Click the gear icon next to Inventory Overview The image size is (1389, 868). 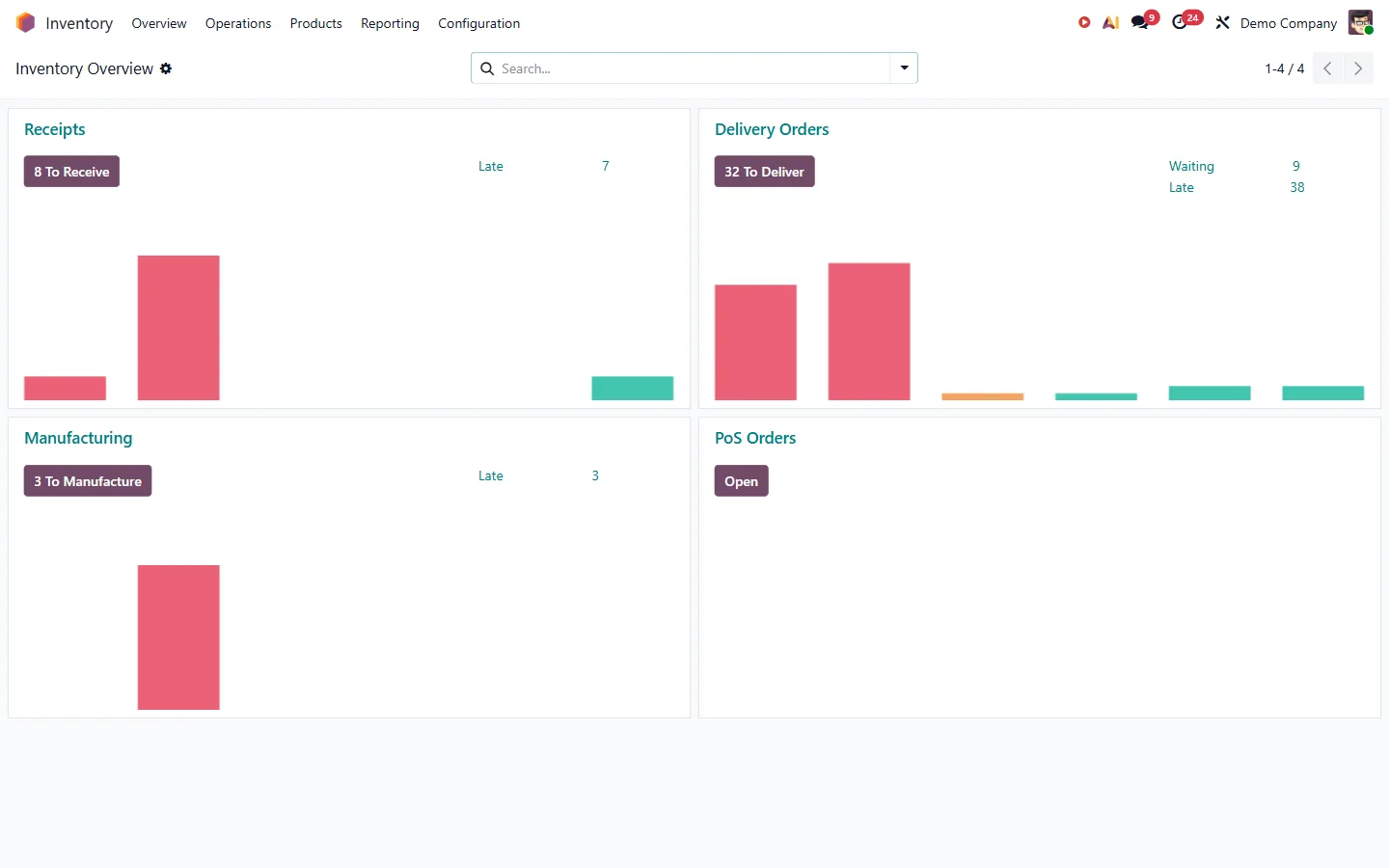coord(166,68)
